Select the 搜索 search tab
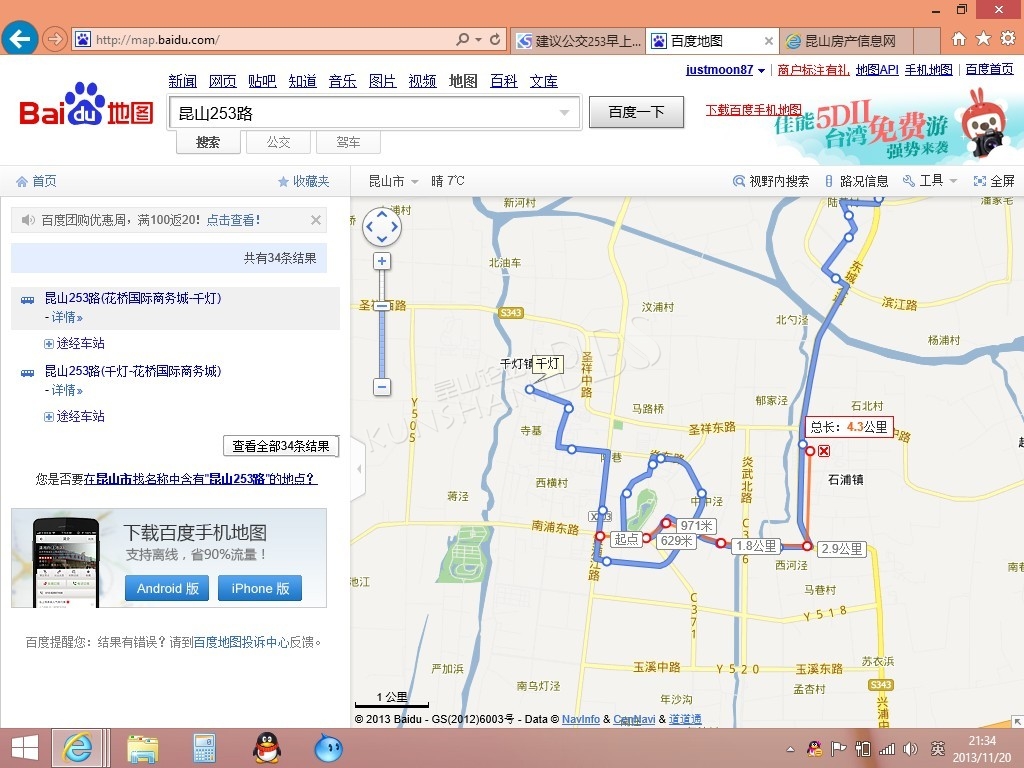The height and width of the screenshot is (768, 1024). pos(208,142)
